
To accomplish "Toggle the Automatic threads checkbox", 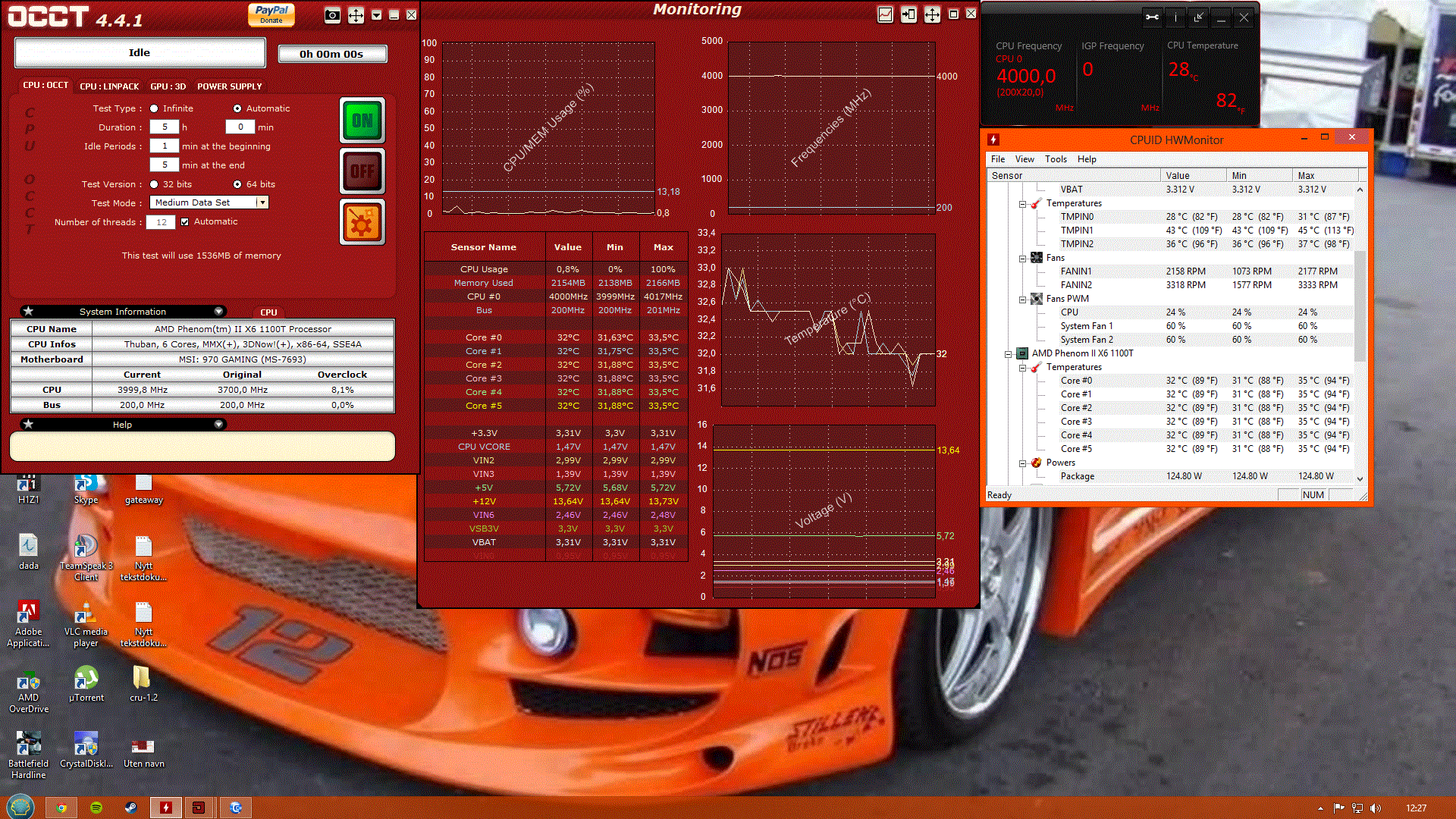I will [x=185, y=222].
